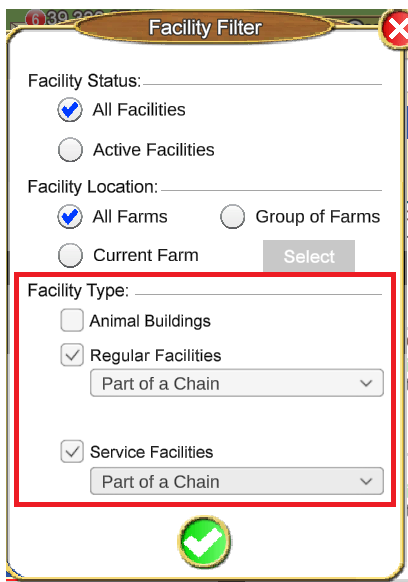This screenshot has width=408, height=582.
Task: Click the chevron arrow on Service Facilities dropdown
Action: point(366,481)
